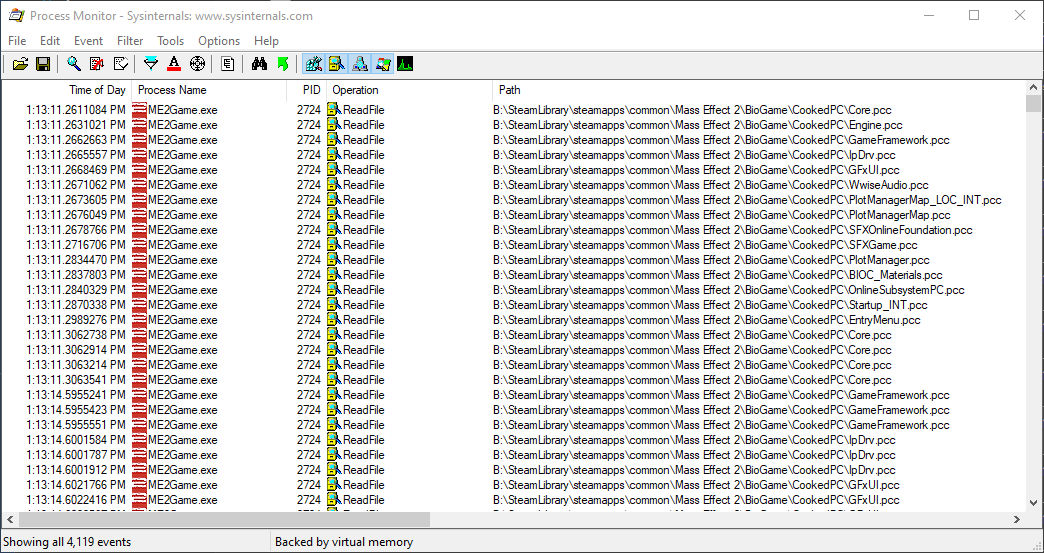Open Find with the binoculars icon

pos(259,64)
